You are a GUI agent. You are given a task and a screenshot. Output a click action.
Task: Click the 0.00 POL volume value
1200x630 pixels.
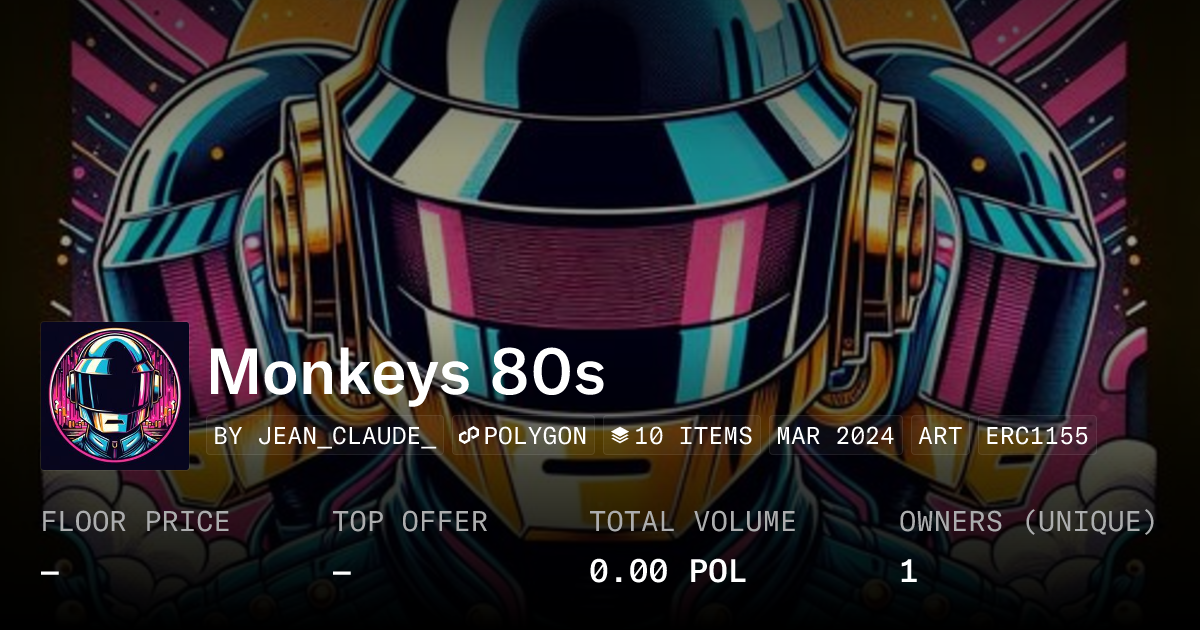coord(667,572)
